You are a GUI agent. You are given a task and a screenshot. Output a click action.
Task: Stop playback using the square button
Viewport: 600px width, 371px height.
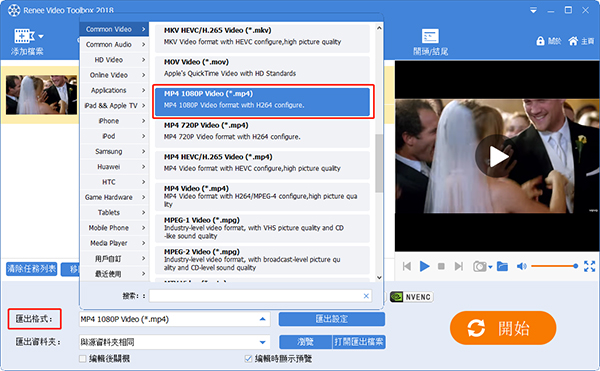(441, 266)
